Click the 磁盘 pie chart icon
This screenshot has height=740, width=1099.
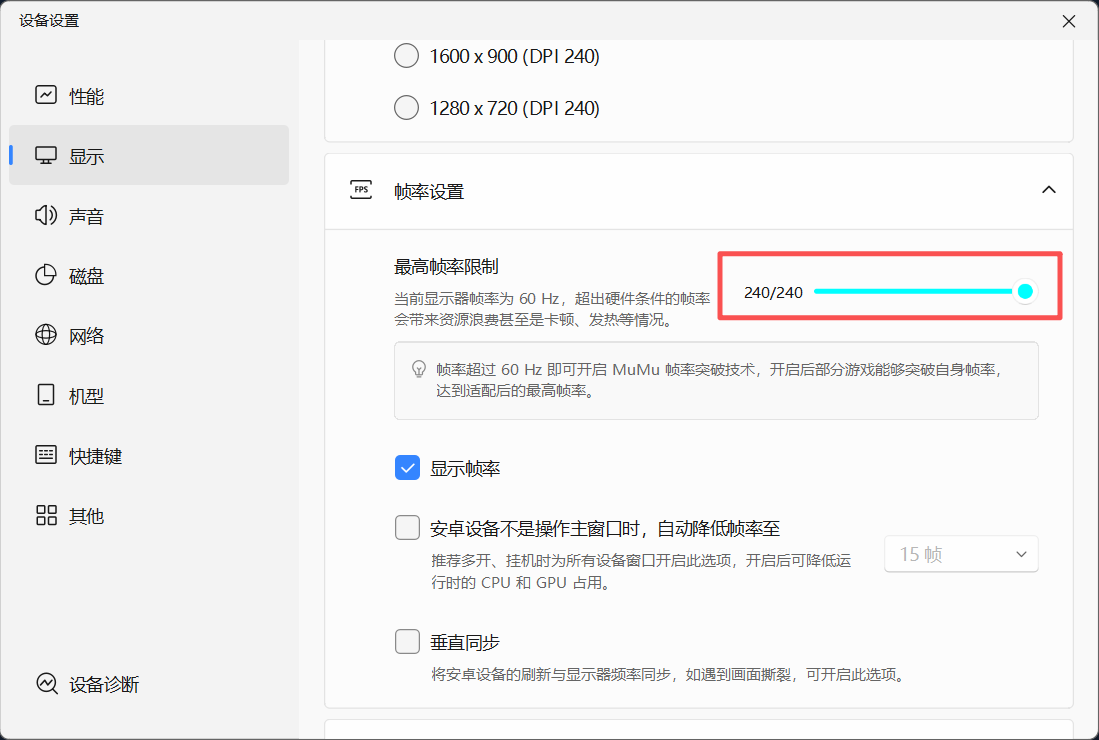46,276
